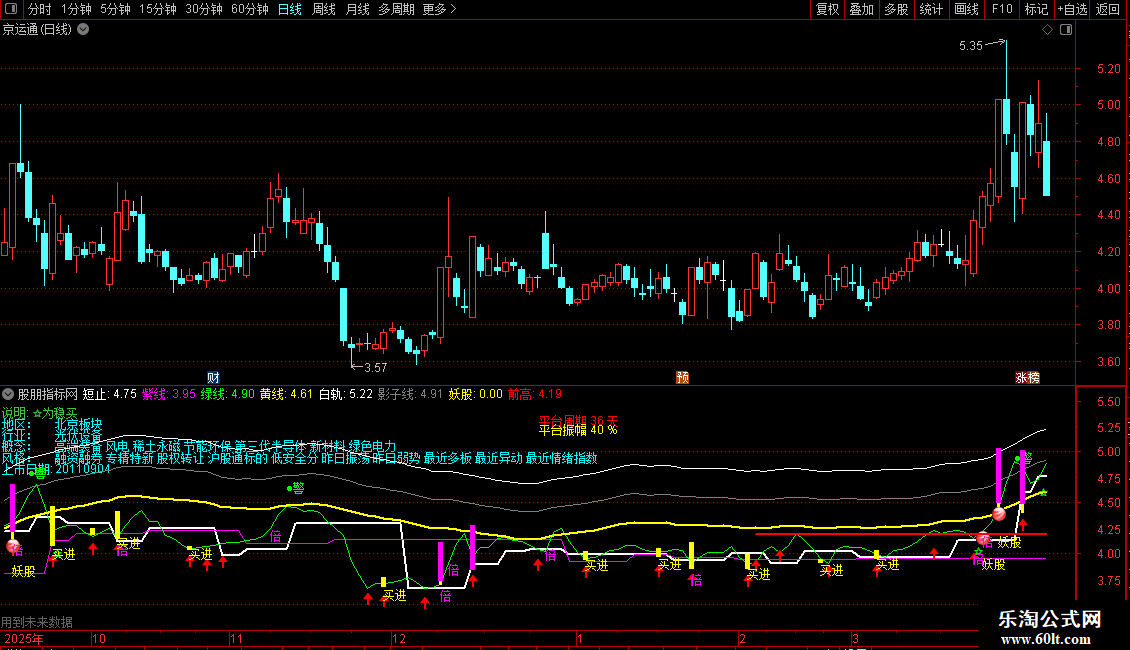1130x650 pixels.
Task: Toggle the 标记 mark option
Action: pos(1036,10)
